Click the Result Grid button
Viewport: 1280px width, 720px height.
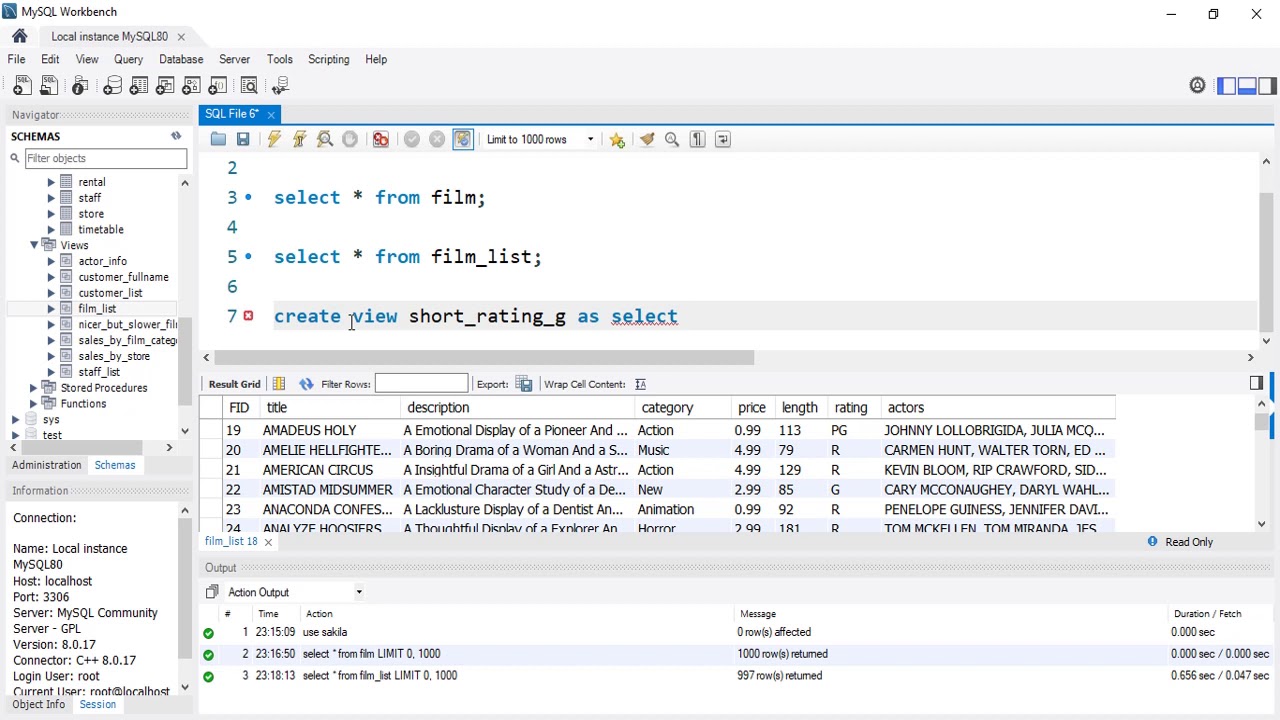click(234, 384)
